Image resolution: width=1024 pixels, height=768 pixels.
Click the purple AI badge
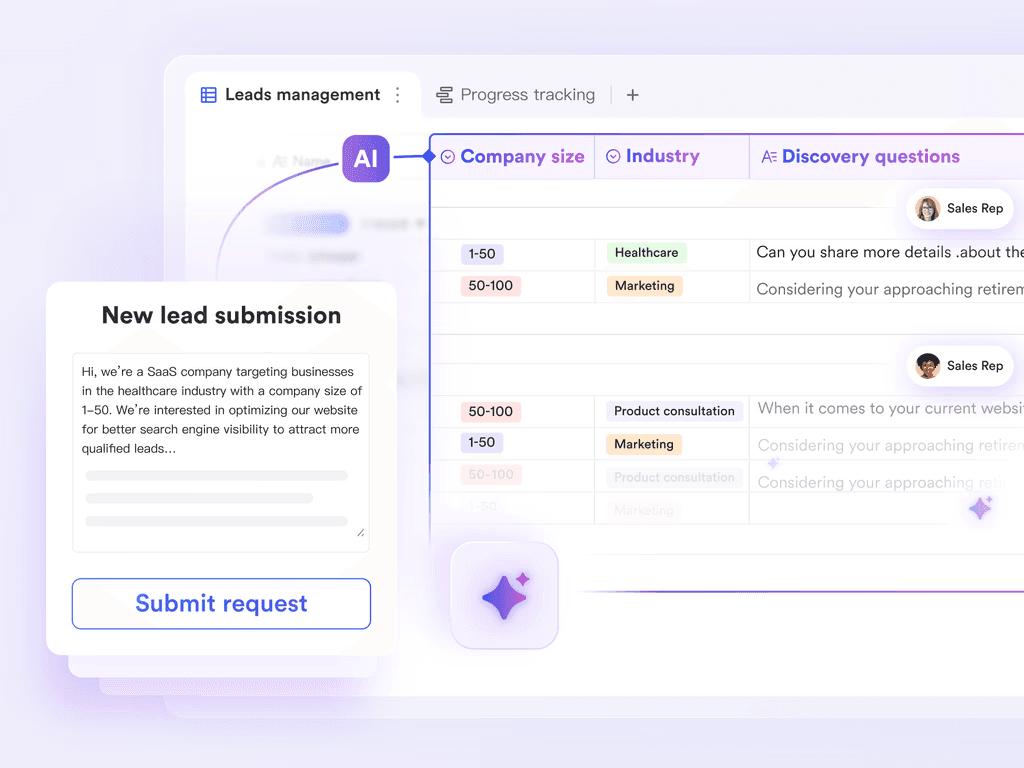point(366,159)
